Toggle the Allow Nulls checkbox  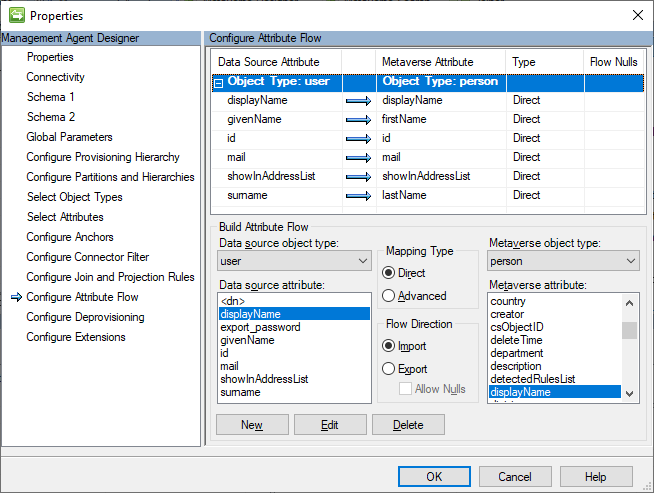click(x=406, y=388)
